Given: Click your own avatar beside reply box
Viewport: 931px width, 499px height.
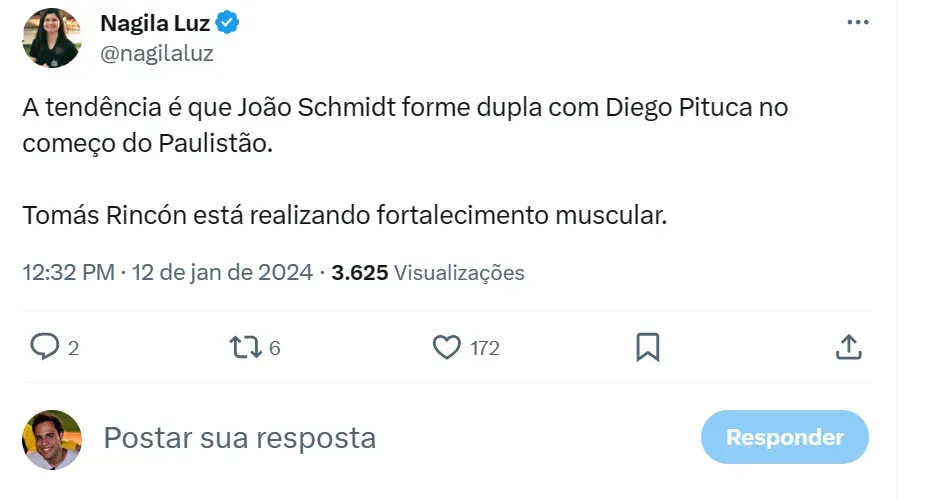Looking at the screenshot, I should pos(52,439).
